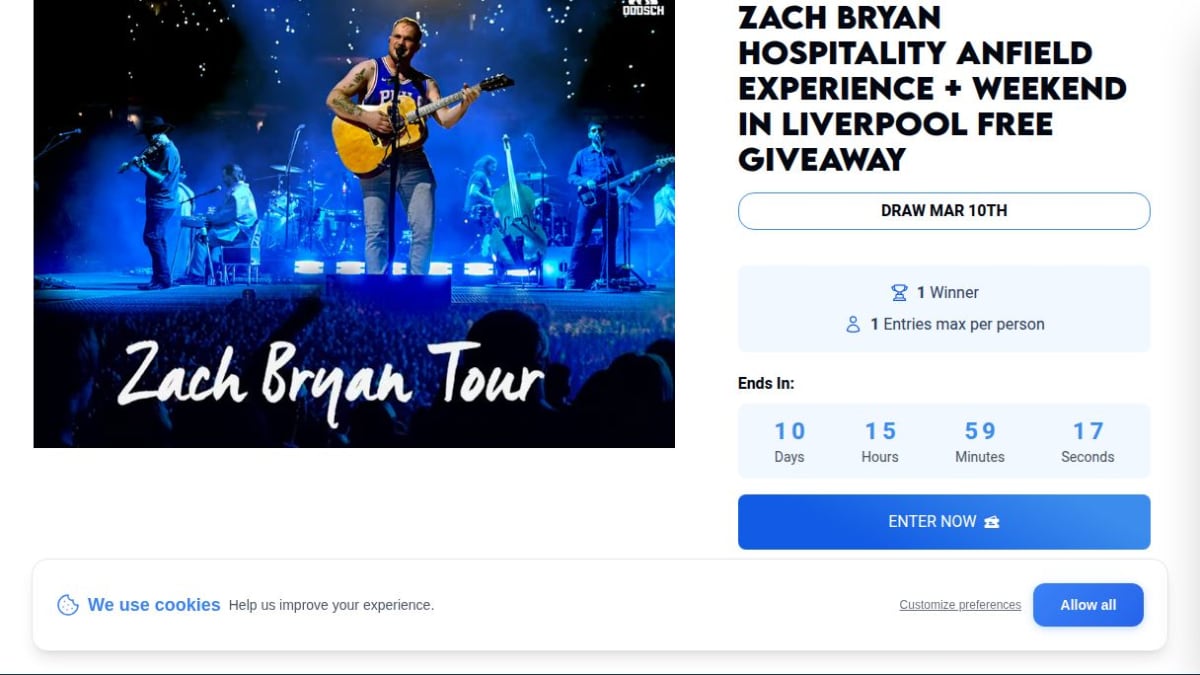Click the cookie icon in the banner
The image size is (1200, 675).
[68, 605]
